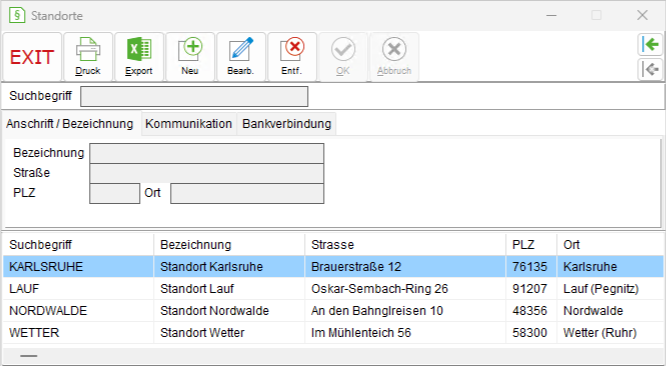
Task: Click the greyed-out Abbruch cancel button
Action: point(394,57)
